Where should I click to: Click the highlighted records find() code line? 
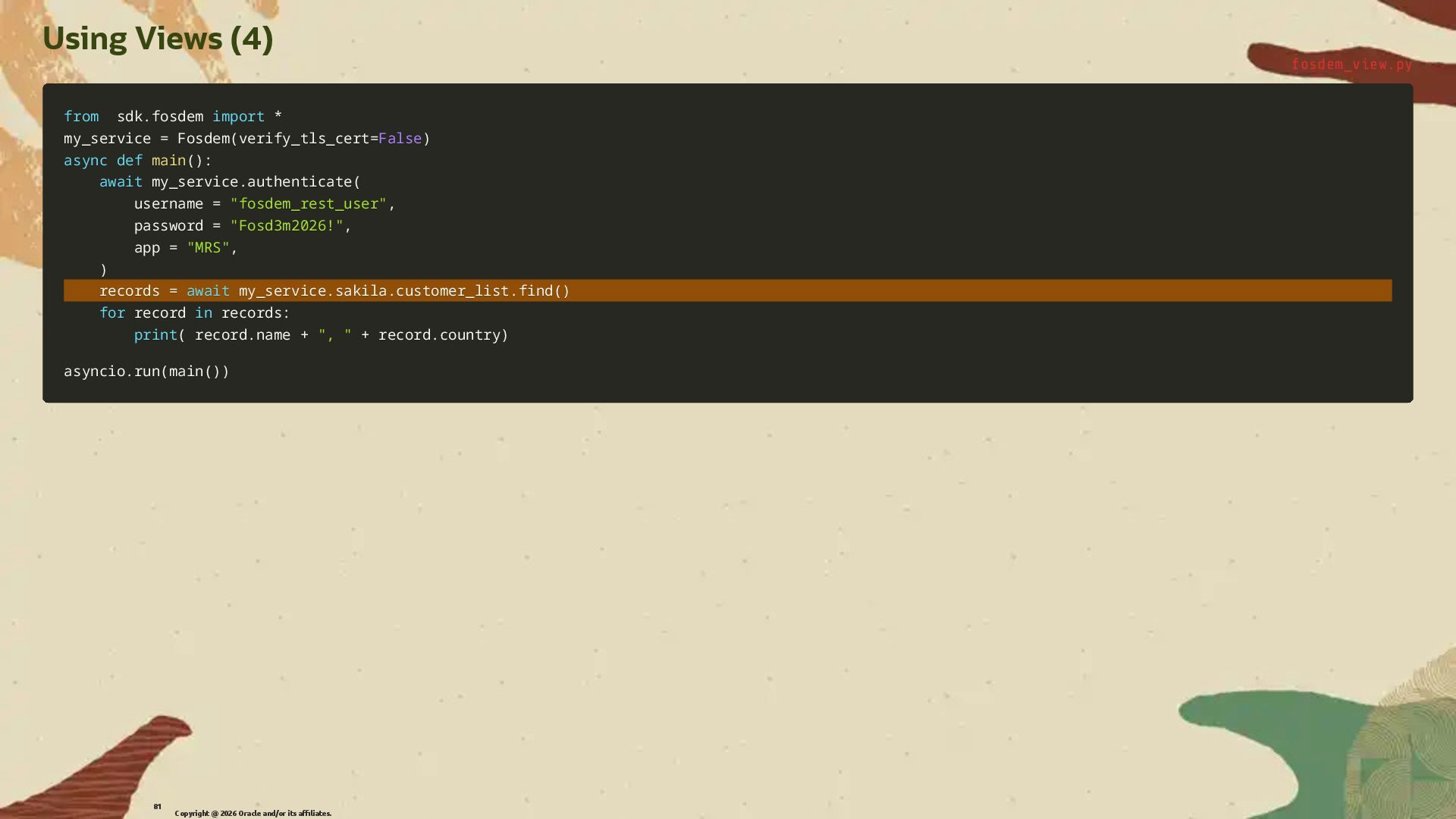click(x=334, y=291)
